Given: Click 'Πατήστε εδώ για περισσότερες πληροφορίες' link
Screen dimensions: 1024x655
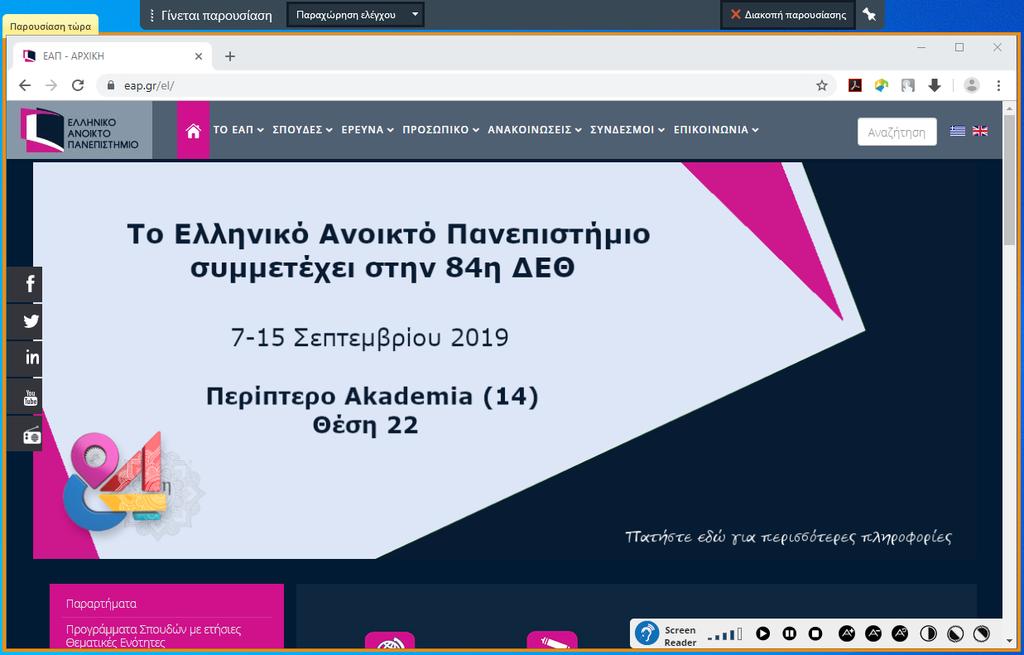Looking at the screenshot, I should [788, 537].
